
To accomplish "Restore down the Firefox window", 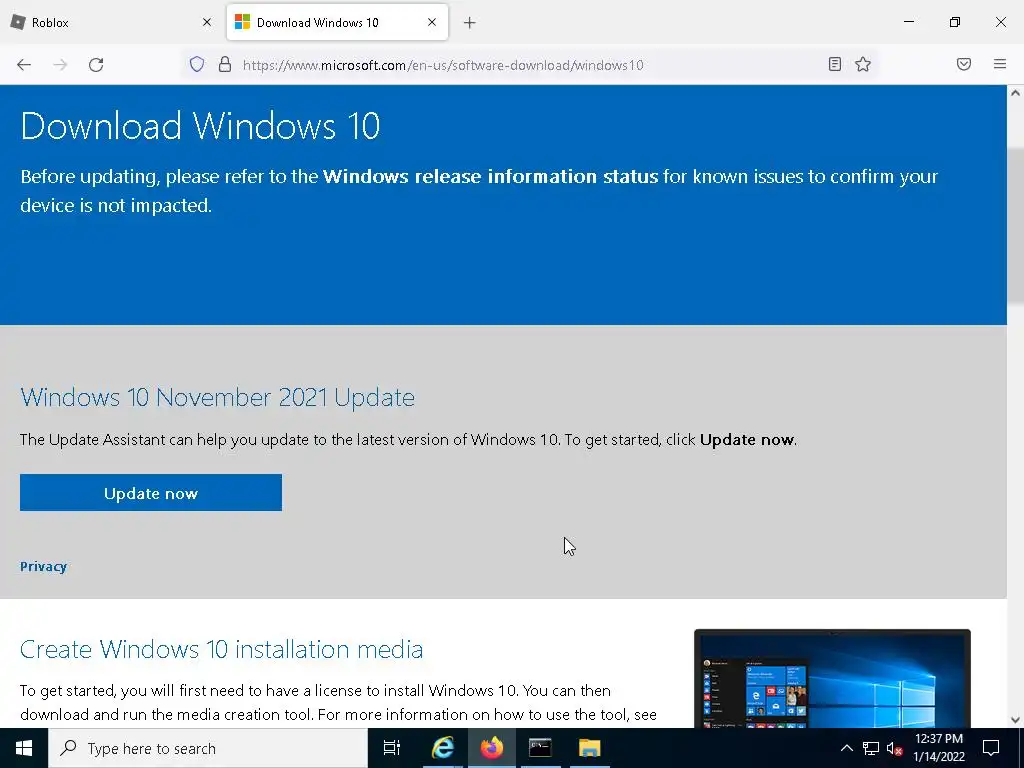I will (x=955, y=22).
